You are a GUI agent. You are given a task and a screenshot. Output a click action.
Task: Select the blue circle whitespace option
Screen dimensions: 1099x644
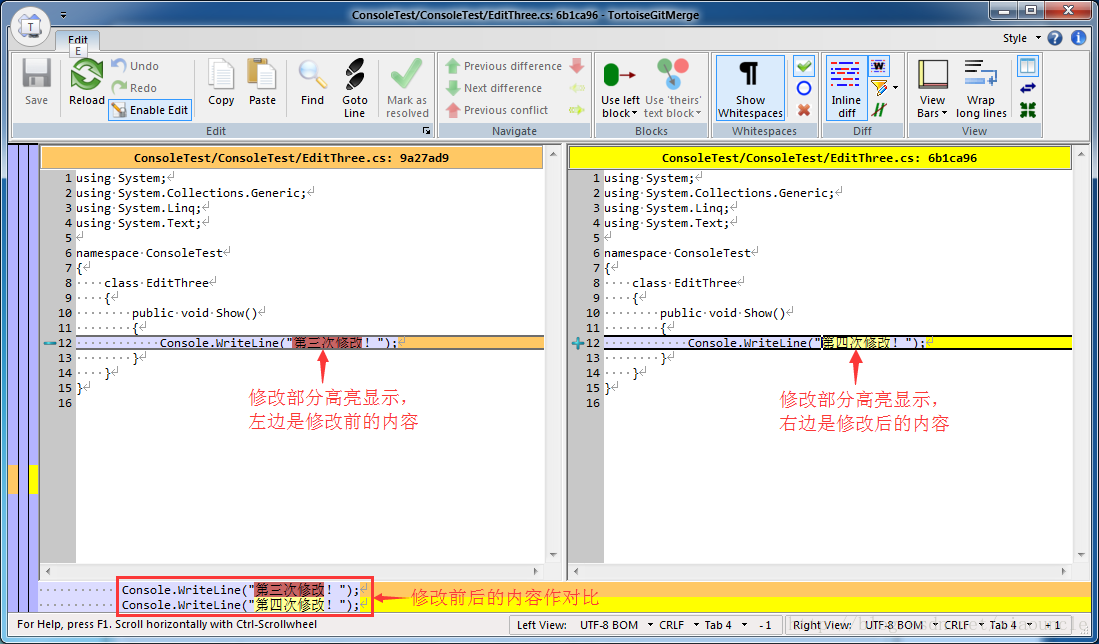point(804,88)
